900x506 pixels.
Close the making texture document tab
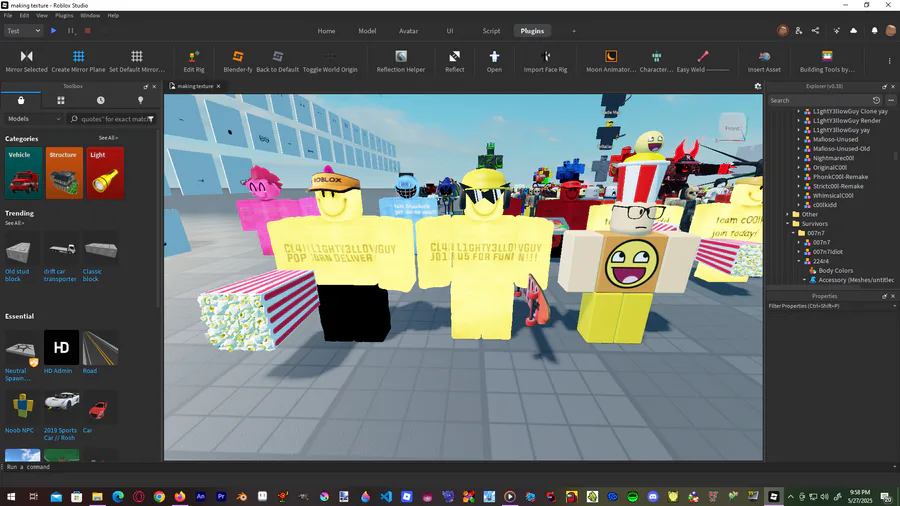pos(218,86)
